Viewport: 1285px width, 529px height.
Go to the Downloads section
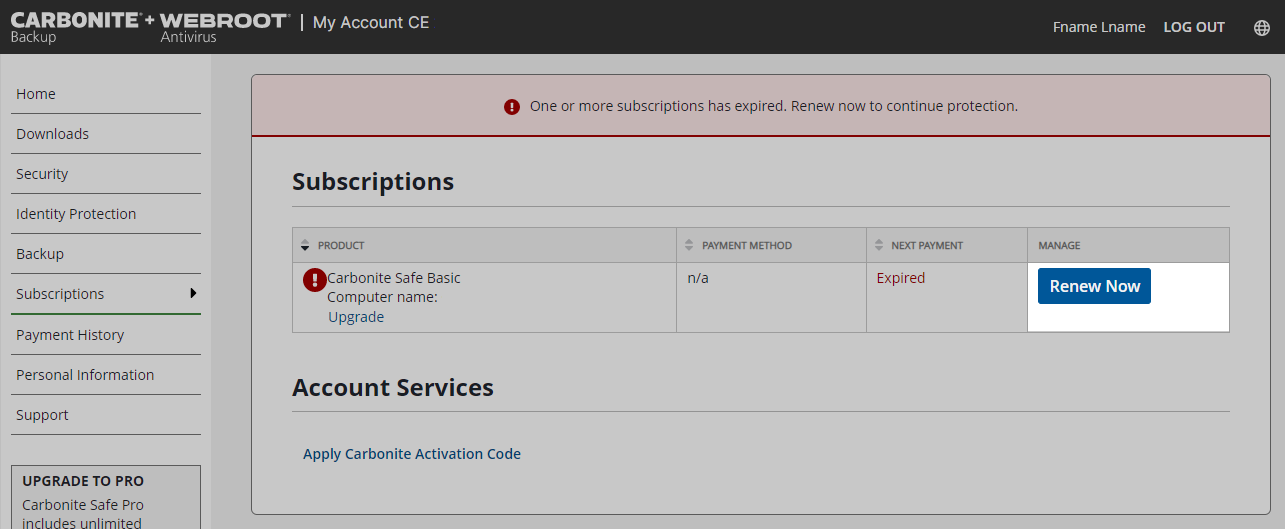[52, 134]
